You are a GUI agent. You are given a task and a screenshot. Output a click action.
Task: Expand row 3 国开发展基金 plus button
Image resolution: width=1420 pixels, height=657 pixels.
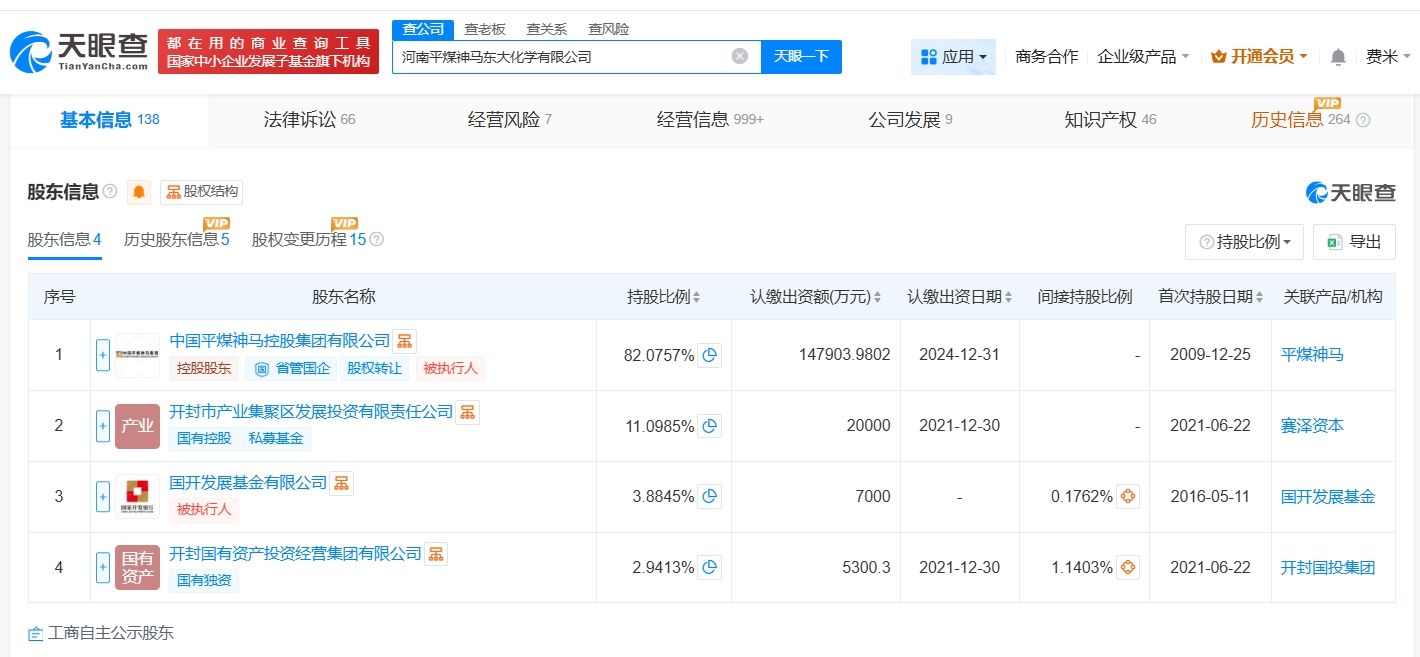[103, 497]
